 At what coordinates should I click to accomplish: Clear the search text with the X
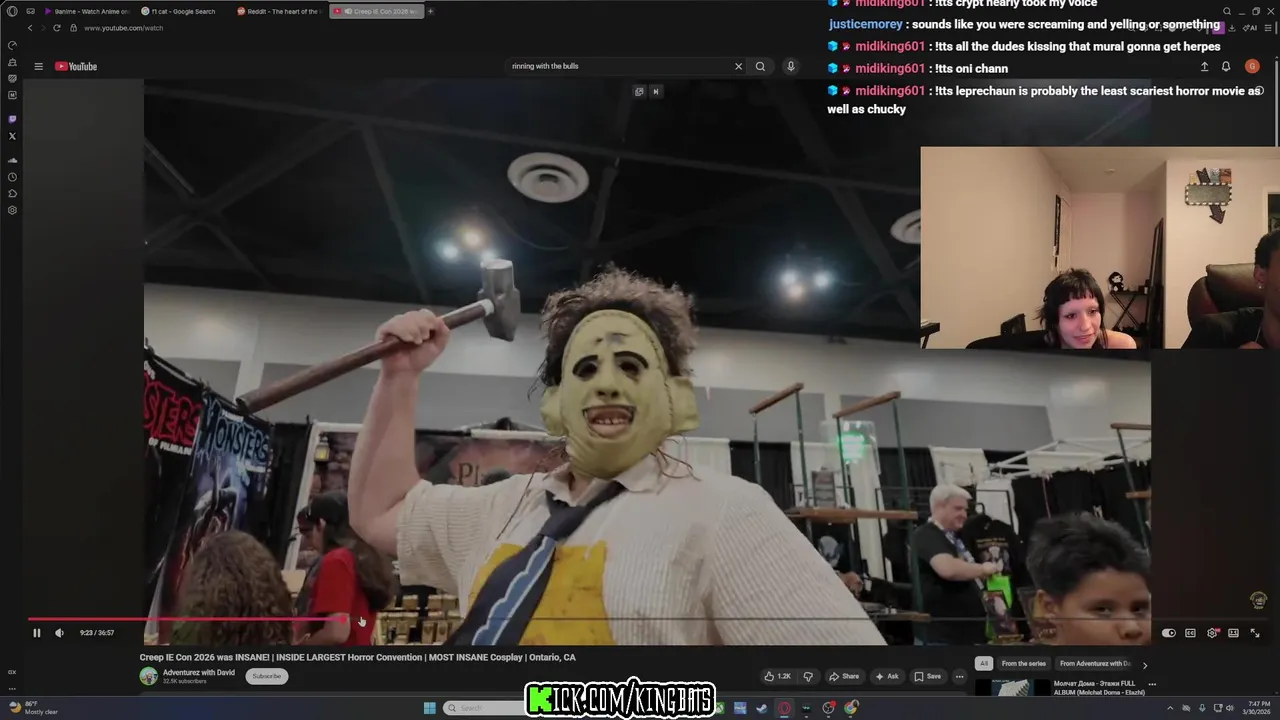[739, 66]
